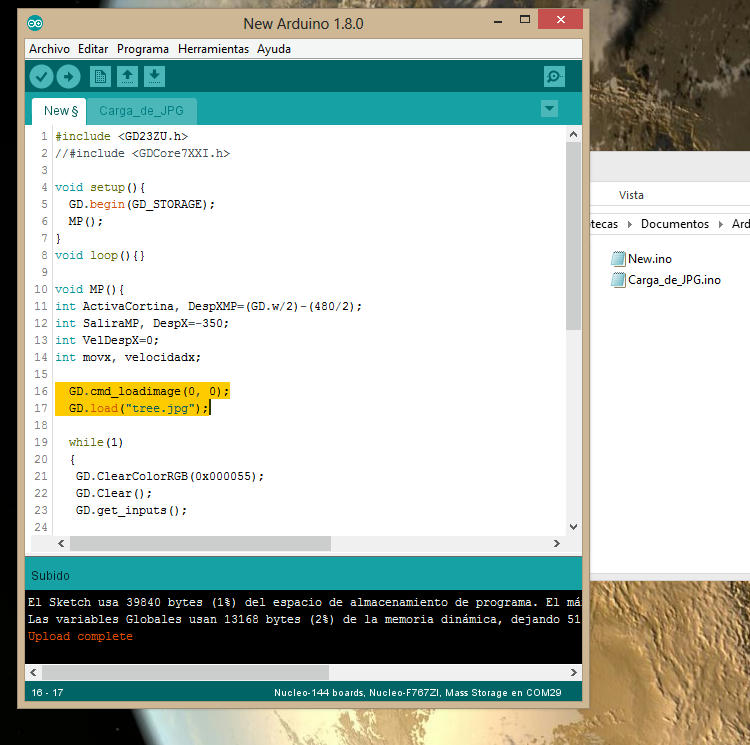Click the GD.begin(GD_STORAGE) code line
750x745 pixels.
(x=142, y=204)
